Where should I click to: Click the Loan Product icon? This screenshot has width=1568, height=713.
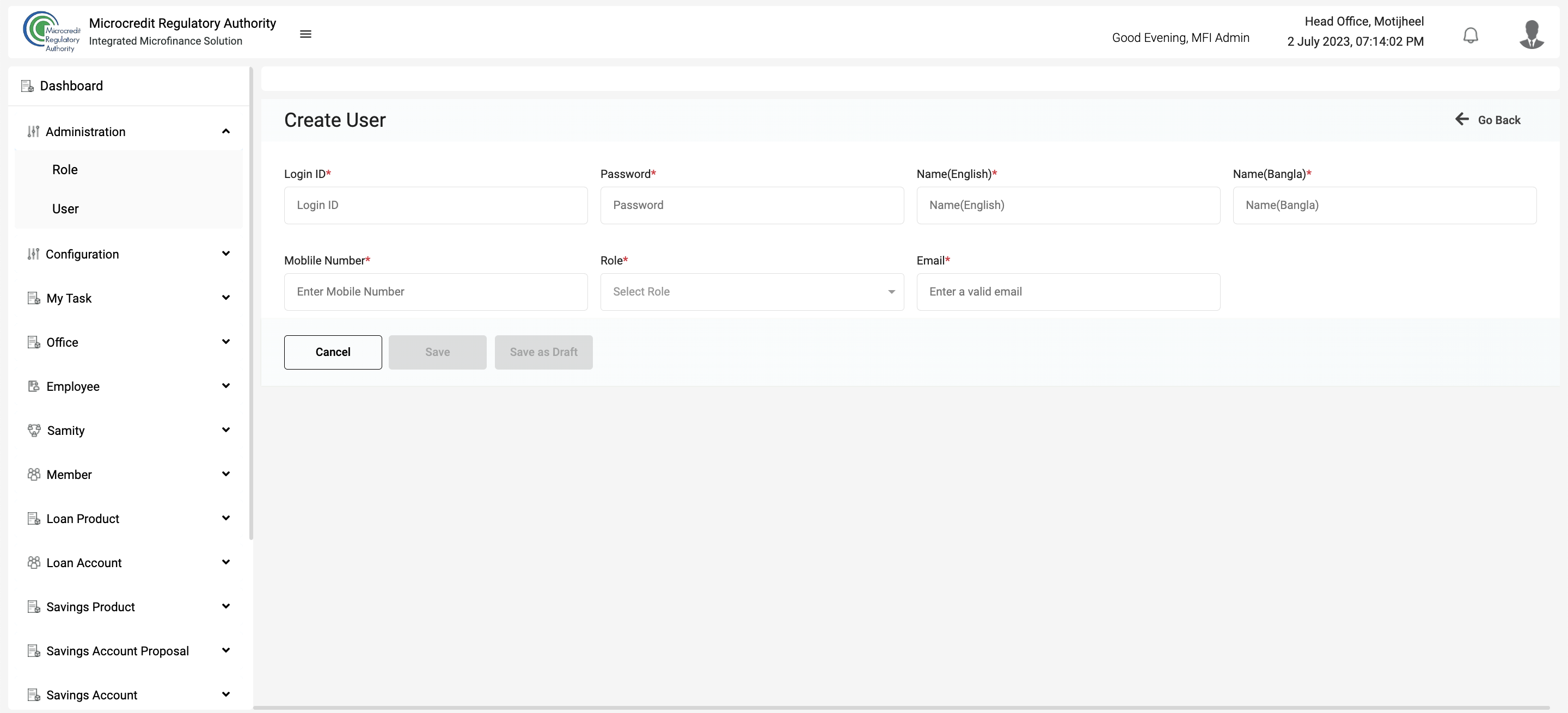(34, 518)
